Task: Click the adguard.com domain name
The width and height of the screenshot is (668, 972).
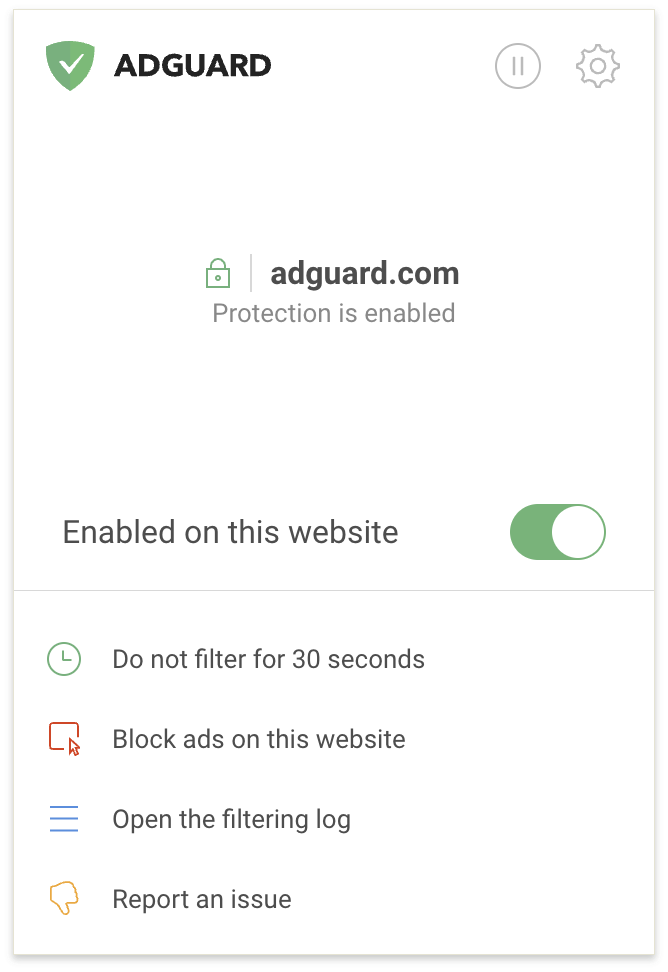Action: 365,273
